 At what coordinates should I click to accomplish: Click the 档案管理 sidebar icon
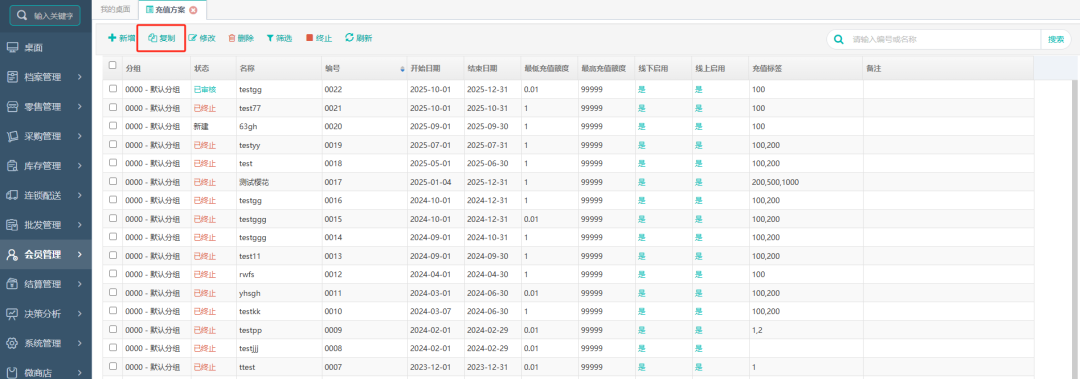[x=12, y=77]
